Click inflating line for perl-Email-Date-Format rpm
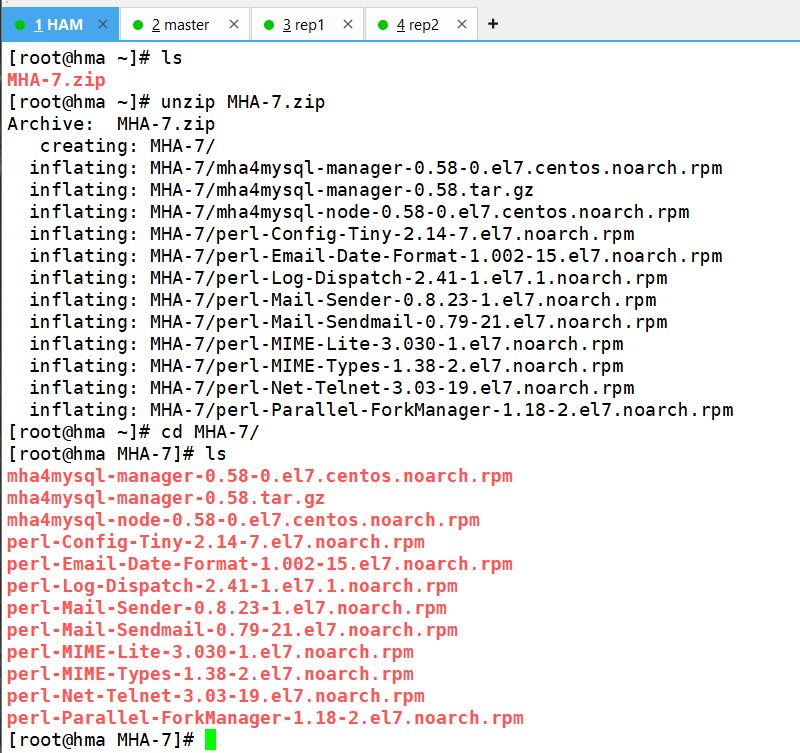This screenshot has width=800, height=753. (376, 256)
